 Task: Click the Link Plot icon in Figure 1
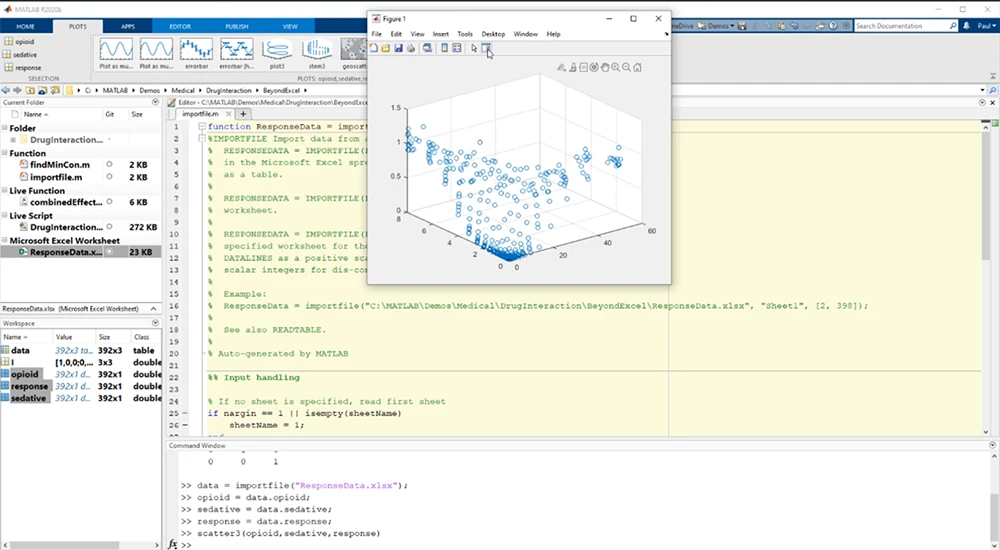pyautogui.click(x=427, y=48)
